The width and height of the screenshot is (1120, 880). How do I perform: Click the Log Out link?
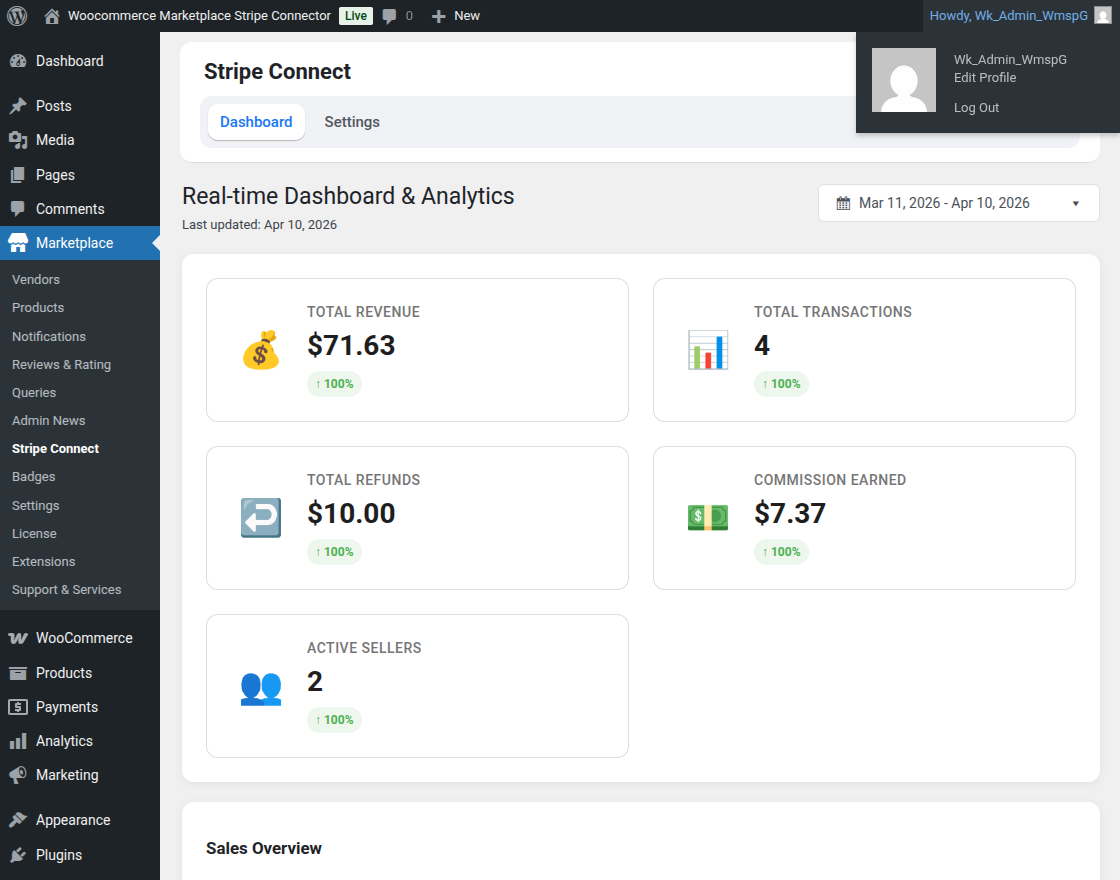click(976, 107)
